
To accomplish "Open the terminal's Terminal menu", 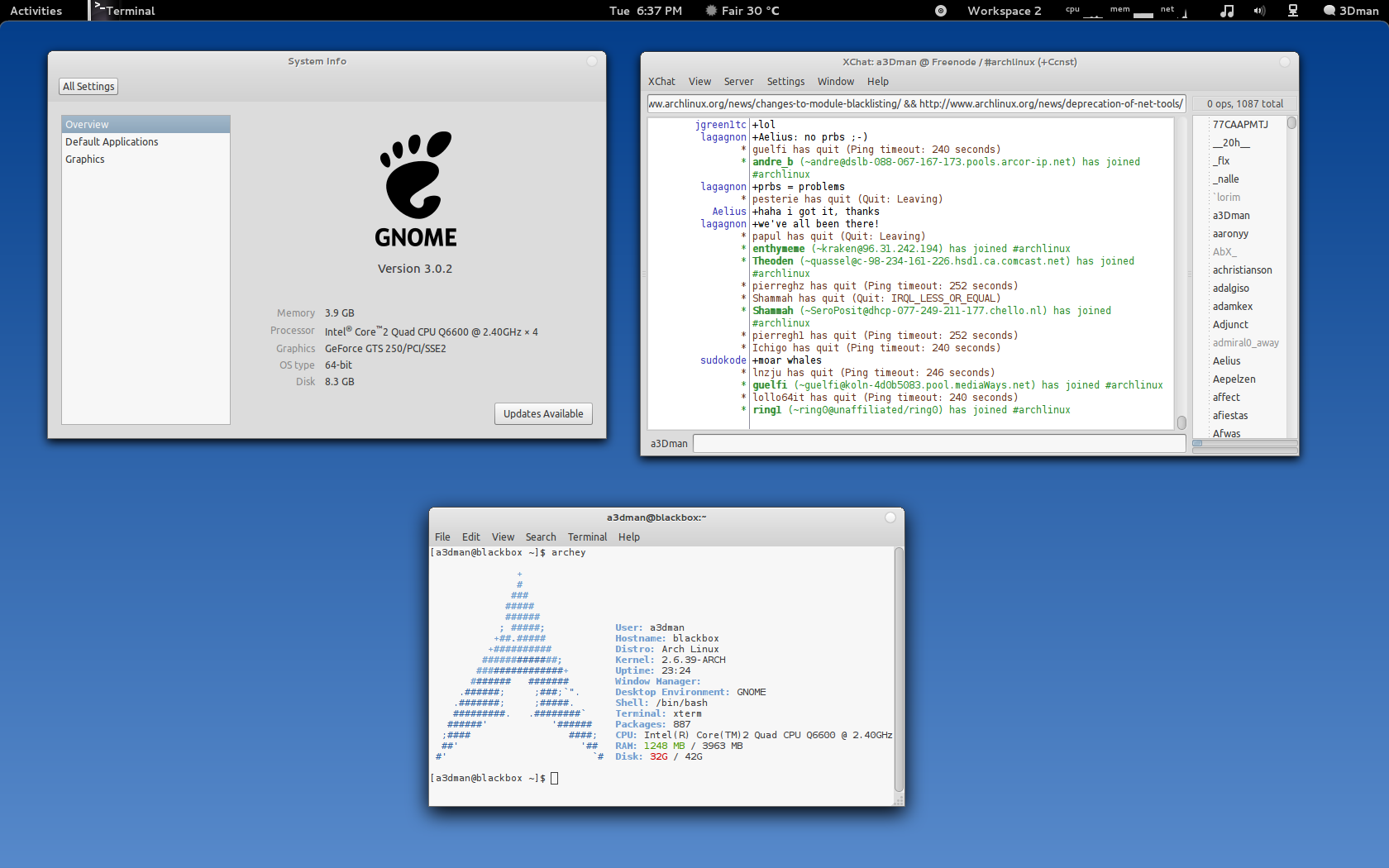I will click(x=587, y=537).
